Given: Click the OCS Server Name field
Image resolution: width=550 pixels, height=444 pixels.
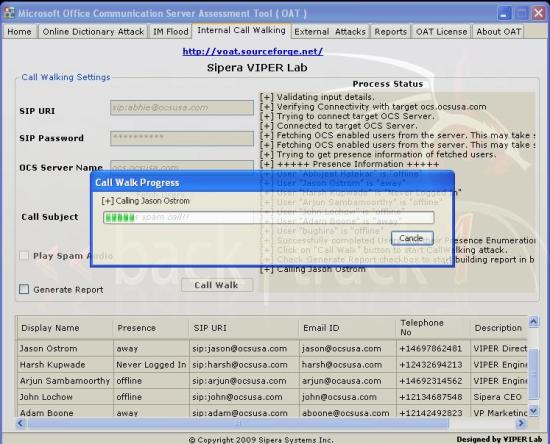Looking at the screenshot, I should (x=182, y=166).
